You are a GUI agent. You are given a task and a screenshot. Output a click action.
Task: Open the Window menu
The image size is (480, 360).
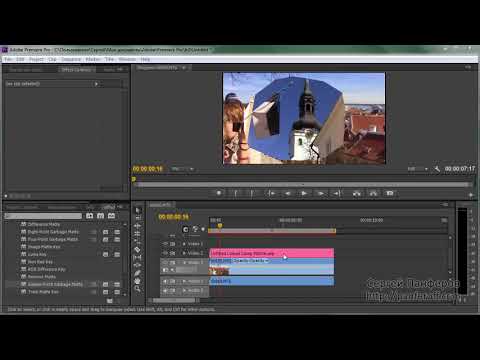(x=127, y=59)
